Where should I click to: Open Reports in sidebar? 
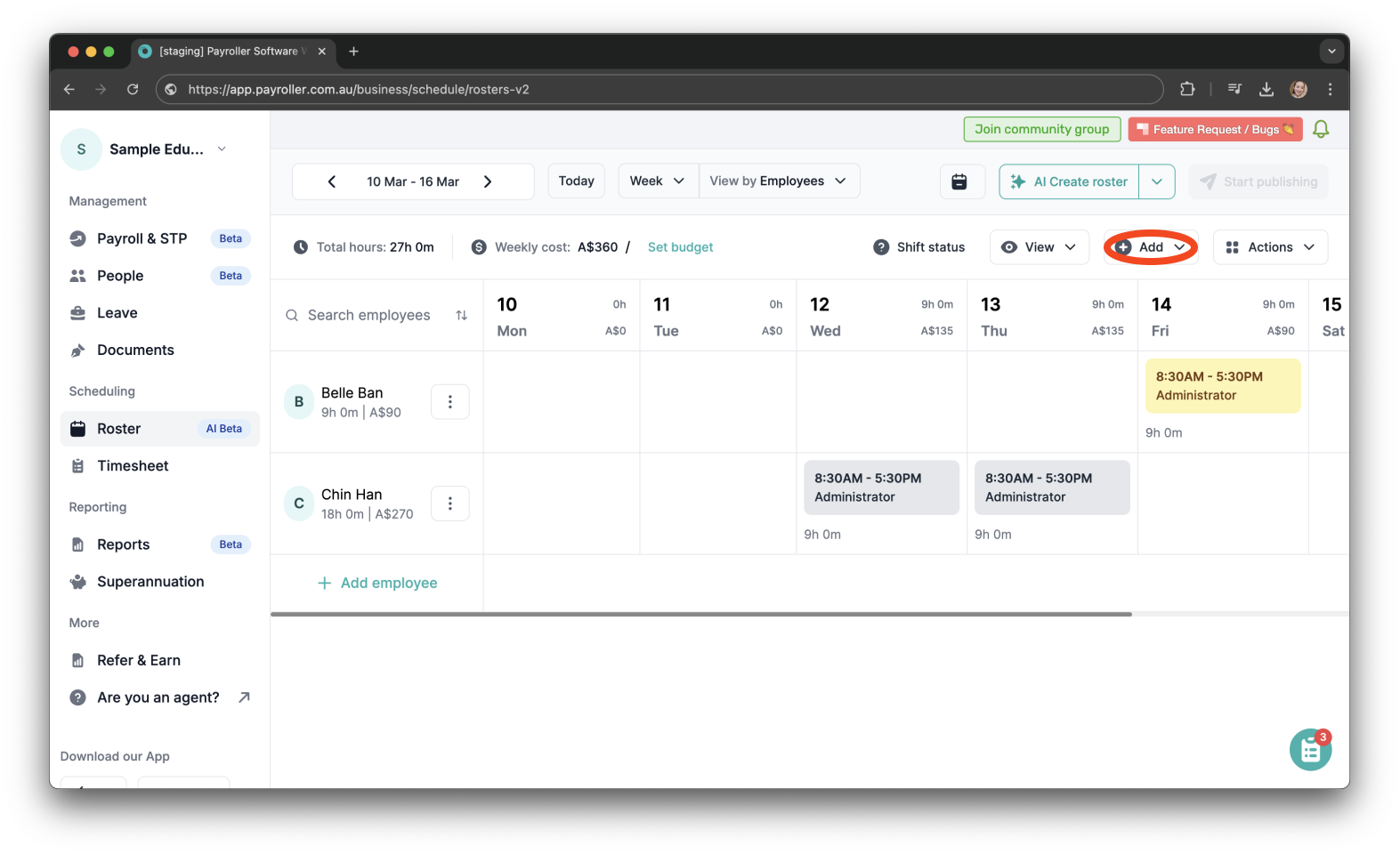click(160, 544)
